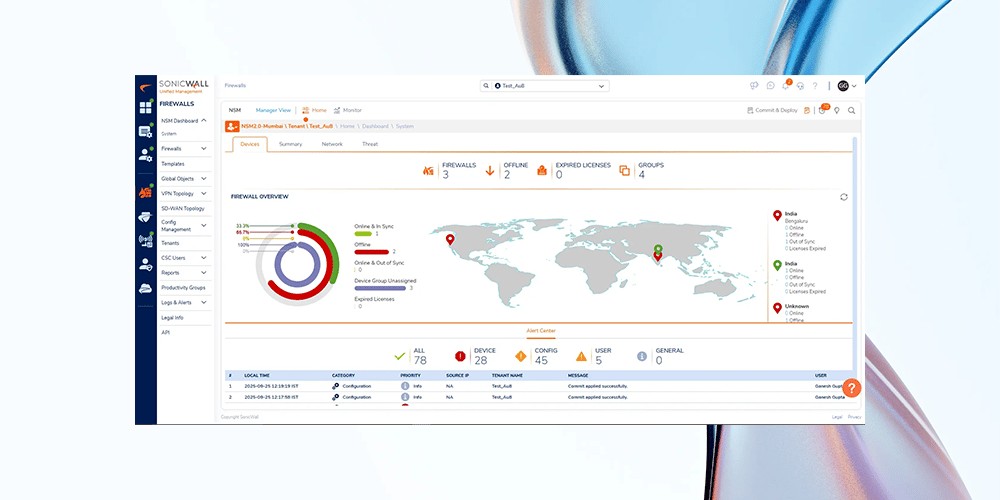
Task: Click the red map pin over North America
Action: [x=450, y=239]
